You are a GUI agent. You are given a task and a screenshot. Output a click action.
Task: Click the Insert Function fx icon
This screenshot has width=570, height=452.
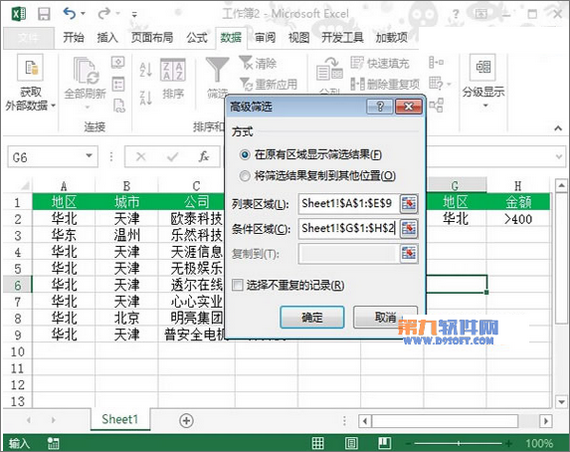coord(204,157)
